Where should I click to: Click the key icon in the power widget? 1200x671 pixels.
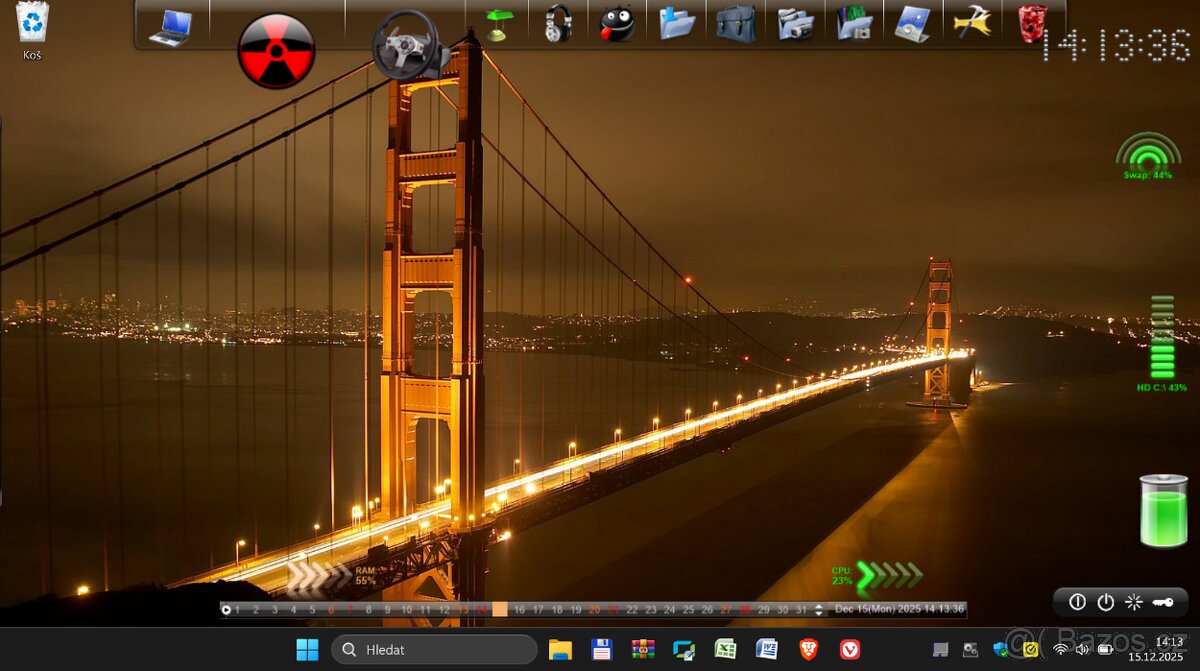(x=1162, y=602)
